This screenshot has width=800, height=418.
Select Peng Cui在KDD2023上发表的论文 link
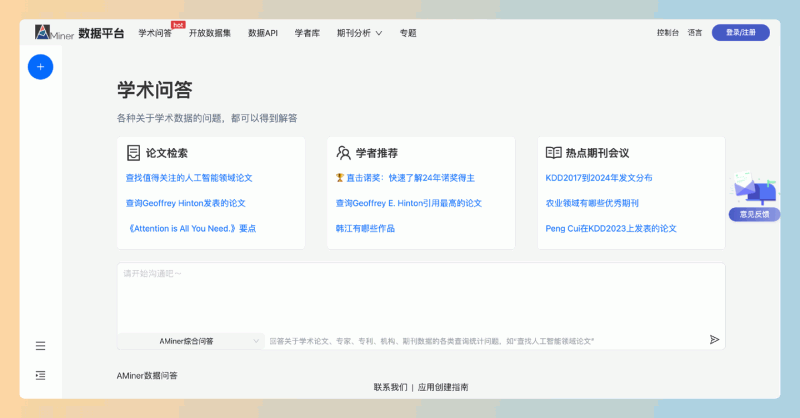point(611,229)
